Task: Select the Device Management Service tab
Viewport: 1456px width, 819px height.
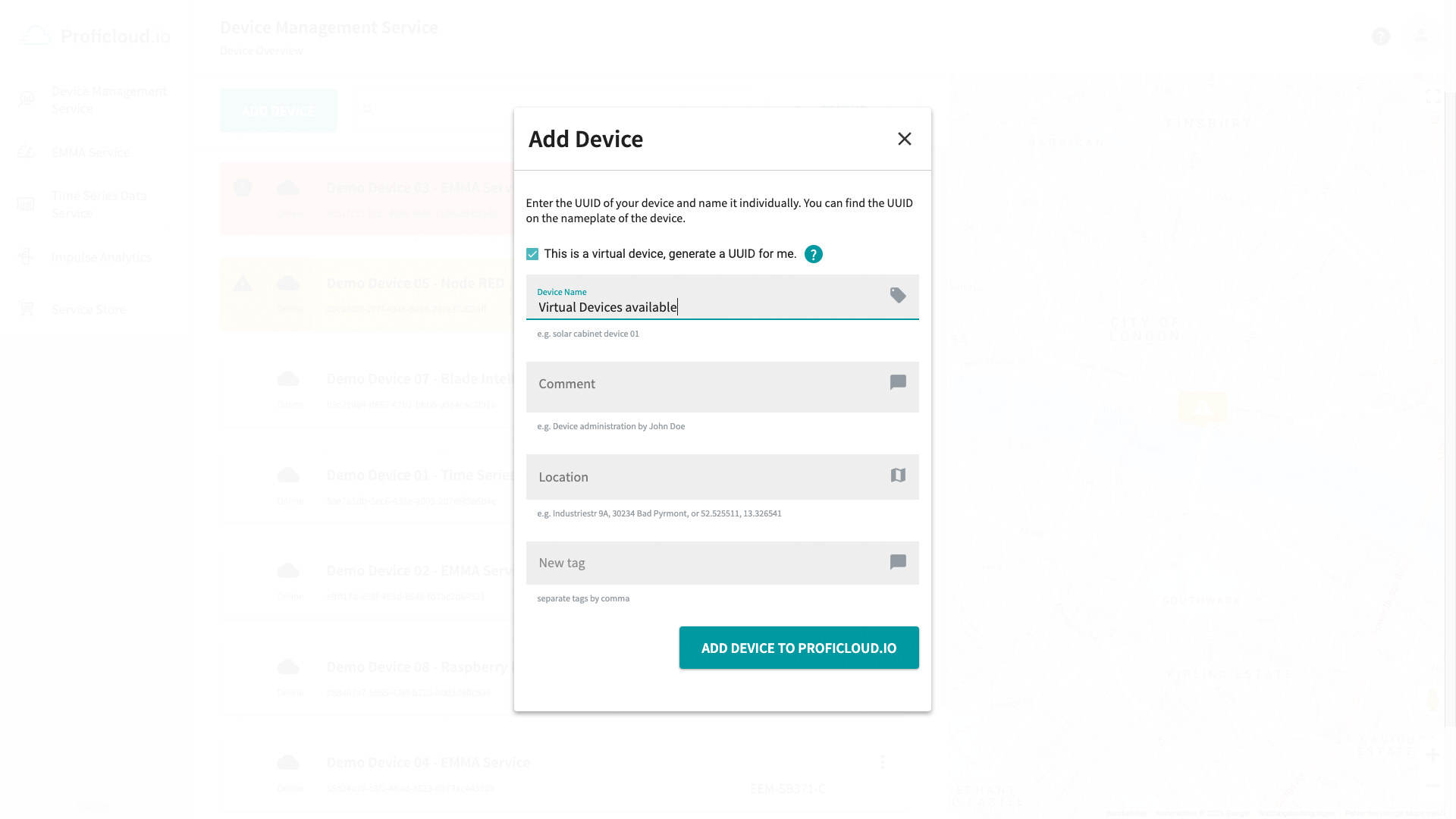Action: 109,99
